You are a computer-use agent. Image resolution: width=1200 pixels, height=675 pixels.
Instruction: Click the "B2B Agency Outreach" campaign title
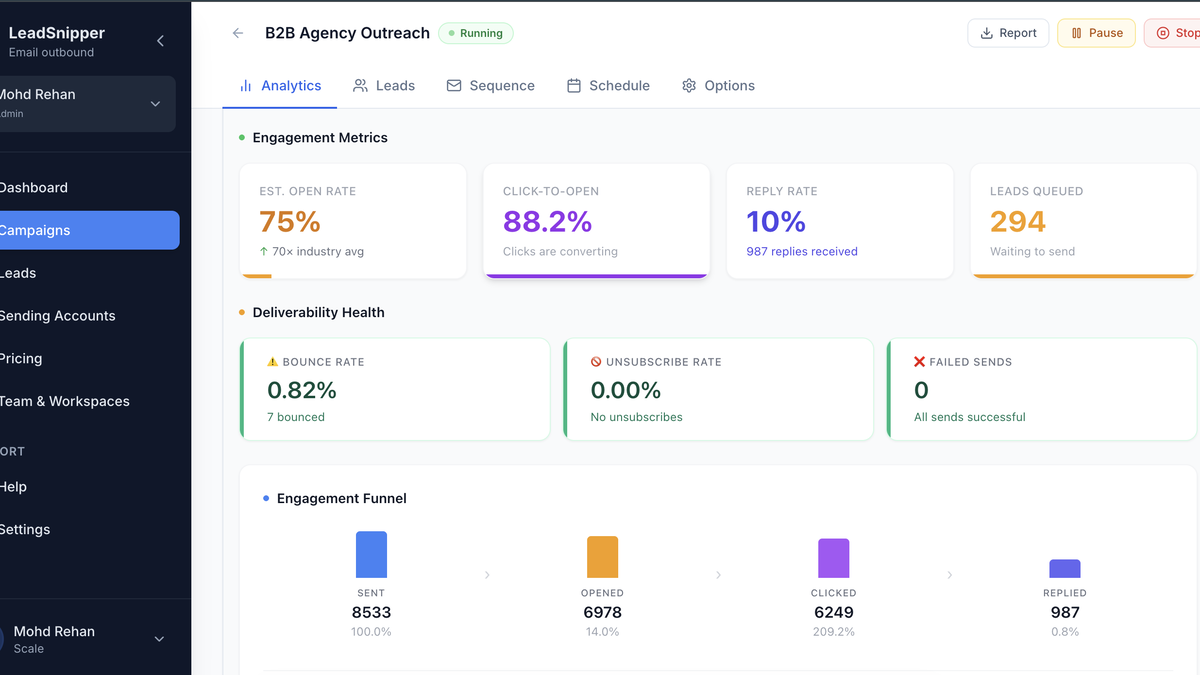pyautogui.click(x=347, y=33)
